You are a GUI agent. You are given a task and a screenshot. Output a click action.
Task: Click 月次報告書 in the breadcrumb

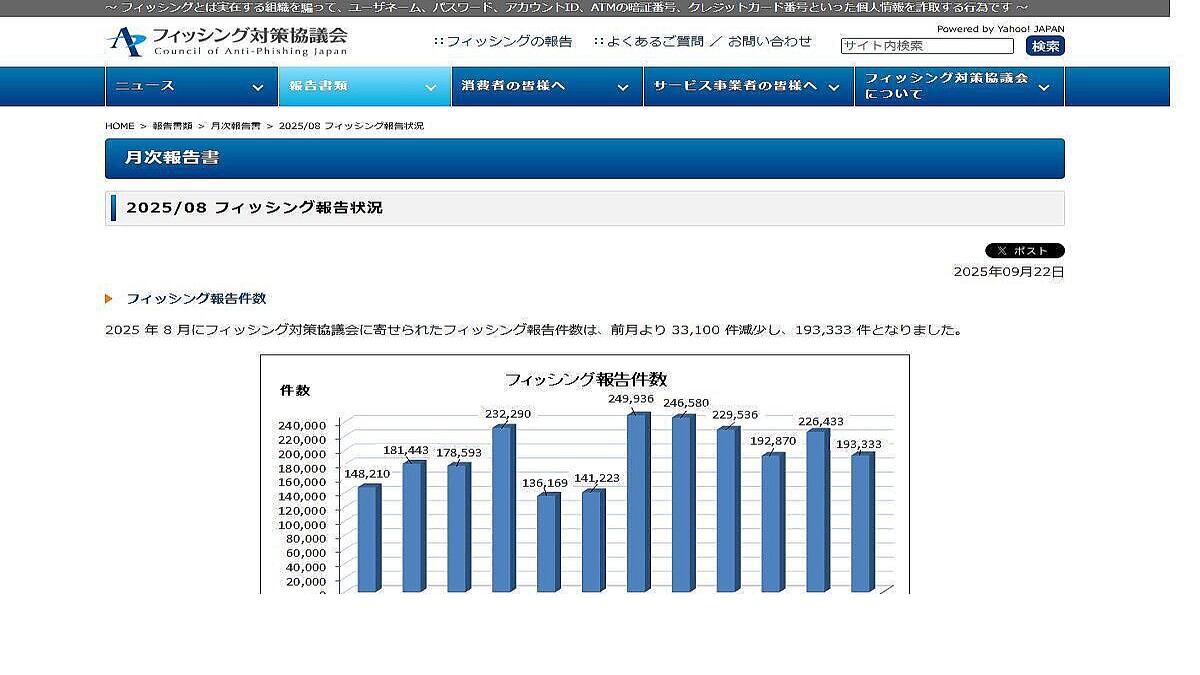coord(235,126)
